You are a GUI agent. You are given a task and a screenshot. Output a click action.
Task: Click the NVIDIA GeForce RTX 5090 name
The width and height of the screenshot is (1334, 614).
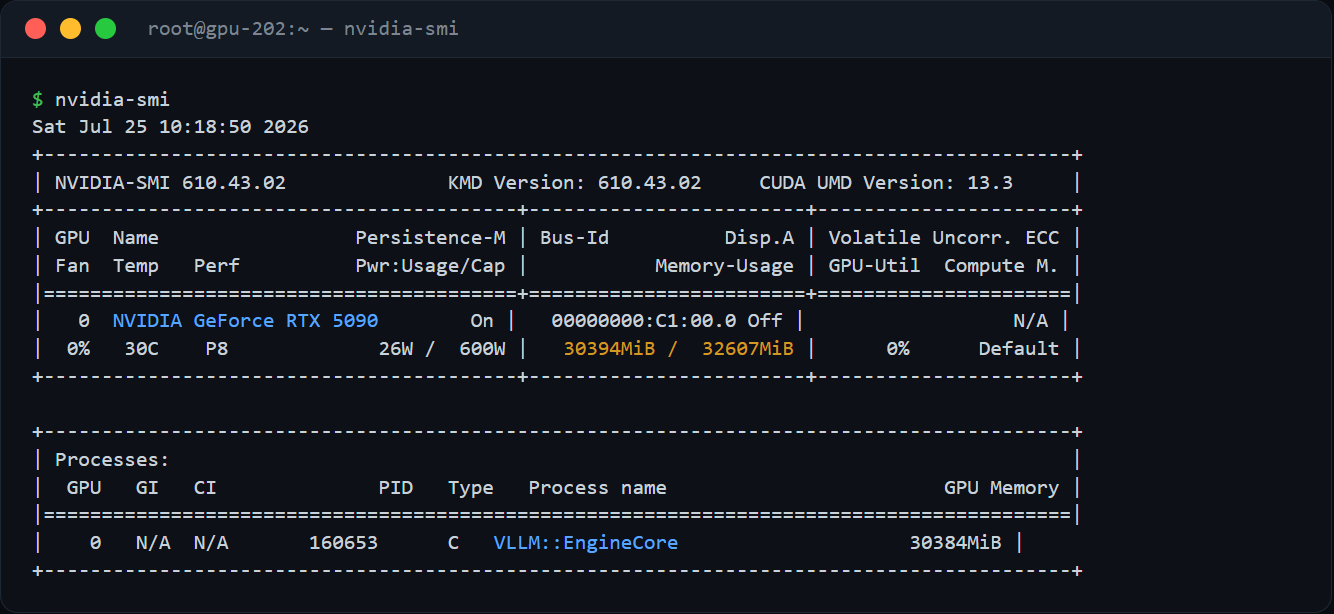pyautogui.click(x=245, y=321)
